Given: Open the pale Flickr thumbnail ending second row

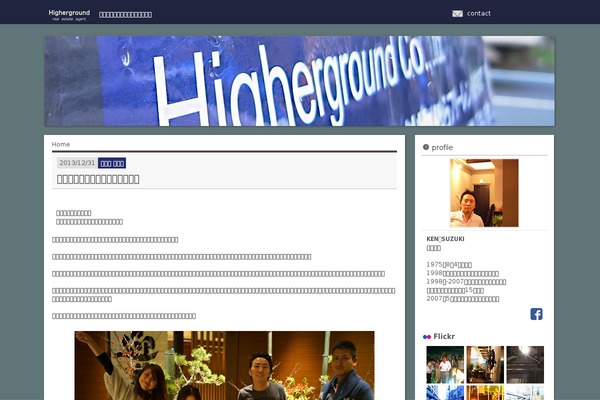Looking at the screenshot, I should 525,393.
